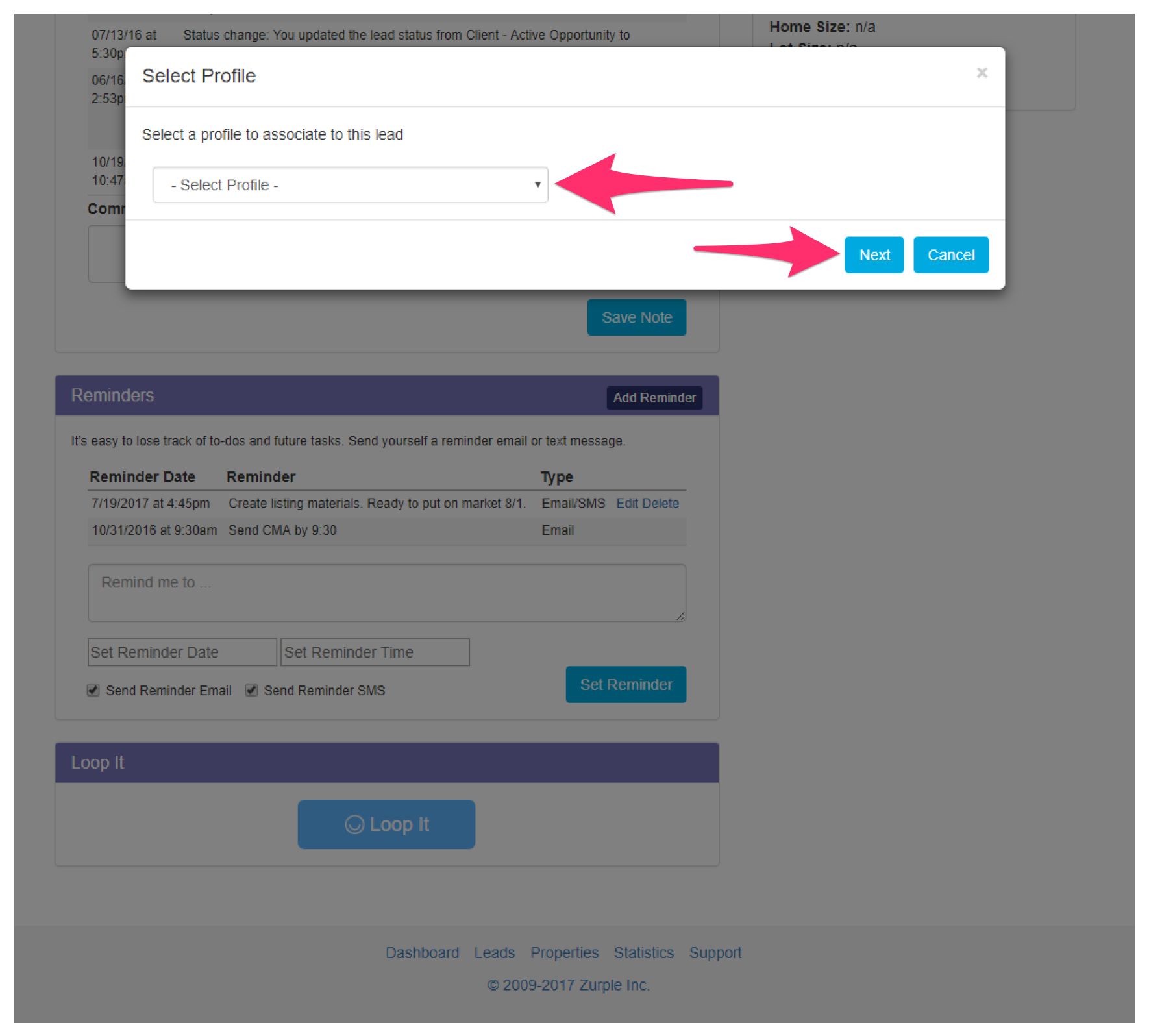Open the Support page
The width and height of the screenshot is (1149, 1036).
click(715, 952)
